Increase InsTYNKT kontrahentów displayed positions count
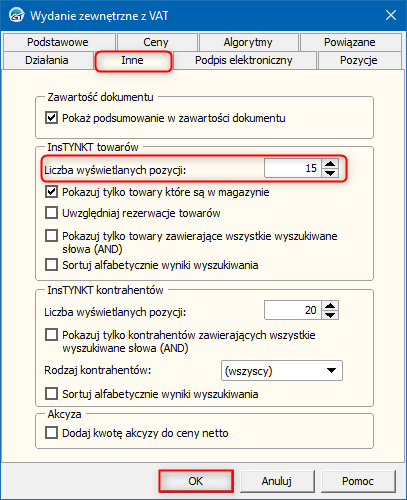Viewport: 407px width, 500px height. click(x=330, y=306)
